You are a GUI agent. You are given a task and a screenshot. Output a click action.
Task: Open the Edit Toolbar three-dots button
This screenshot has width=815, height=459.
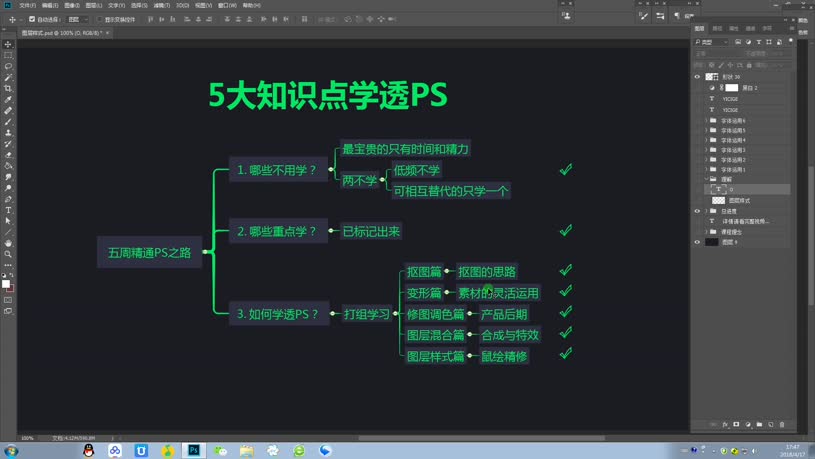pyautogui.click(x=8, y=265)
